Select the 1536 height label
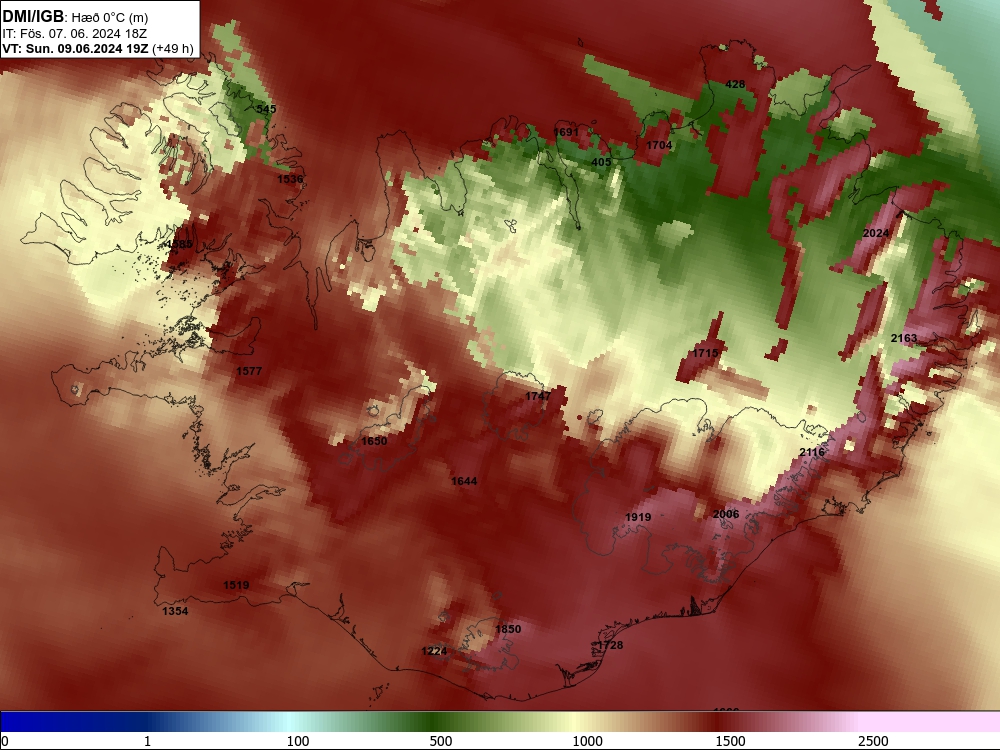1000x750 pixels. (290, 179)
